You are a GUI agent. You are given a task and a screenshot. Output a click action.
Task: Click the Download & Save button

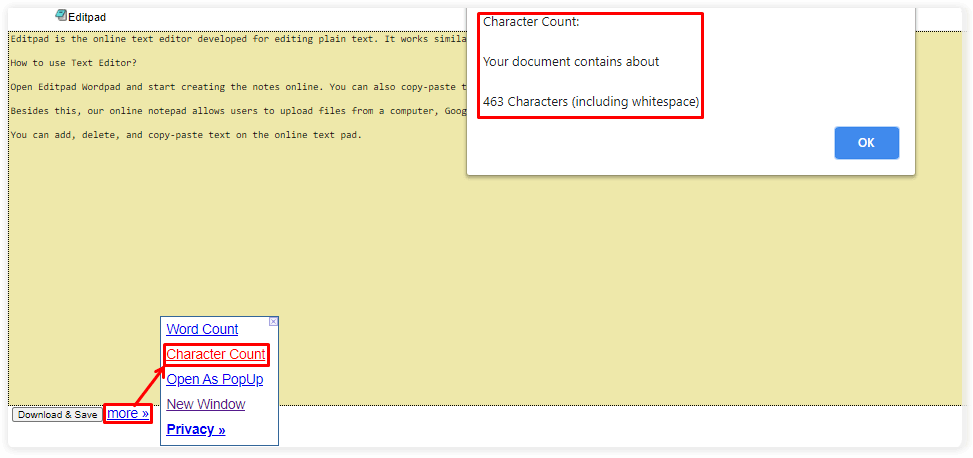point(57,415)
